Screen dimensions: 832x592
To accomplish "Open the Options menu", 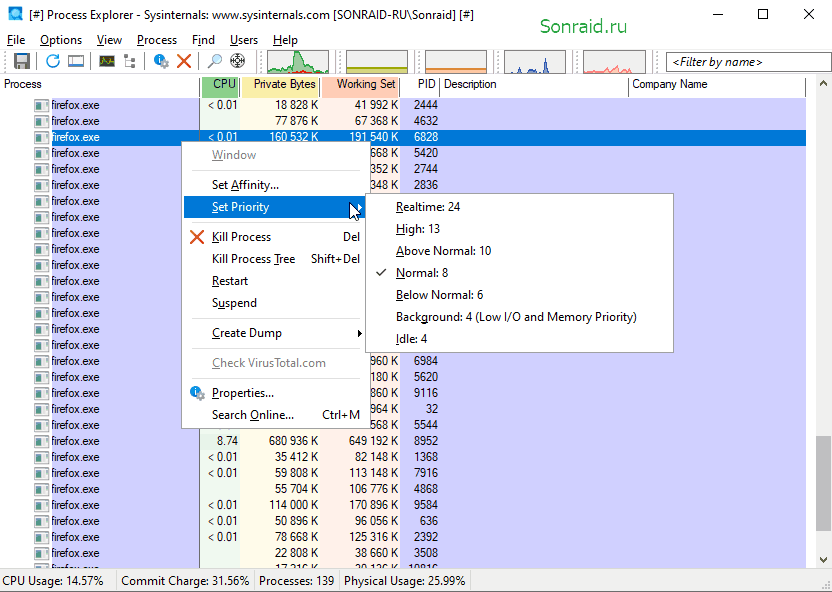I will (60, 40).
